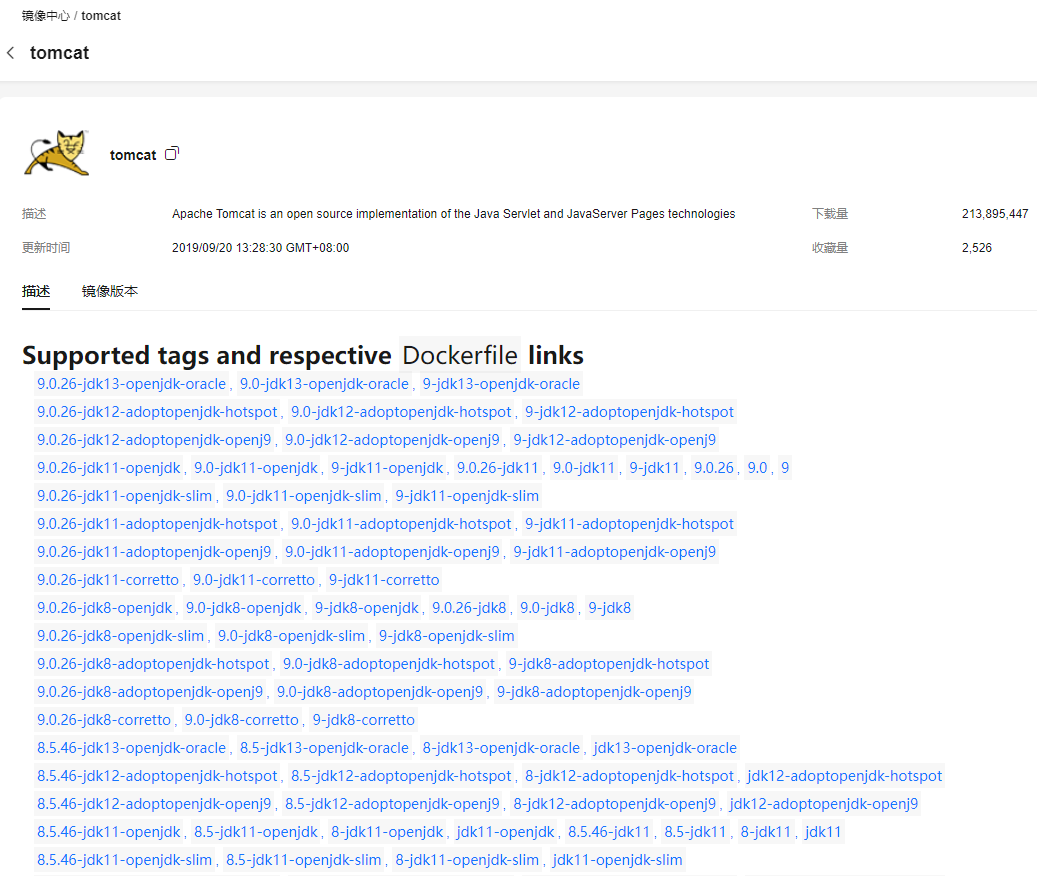Open the 9.0-jdk11-corretto link
1037x876 pixels.
click(254, 580)
